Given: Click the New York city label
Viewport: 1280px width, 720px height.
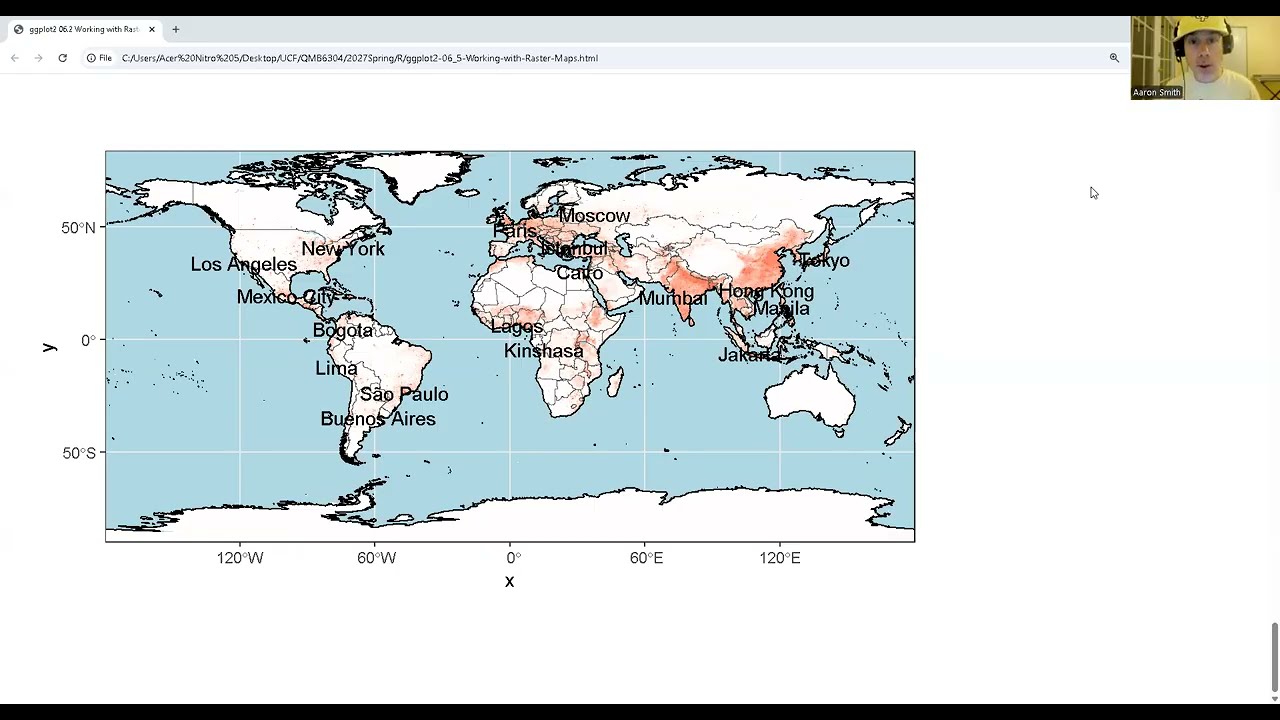Looking at the screenshot, I should pyautogui.click(x=343, y=249).
